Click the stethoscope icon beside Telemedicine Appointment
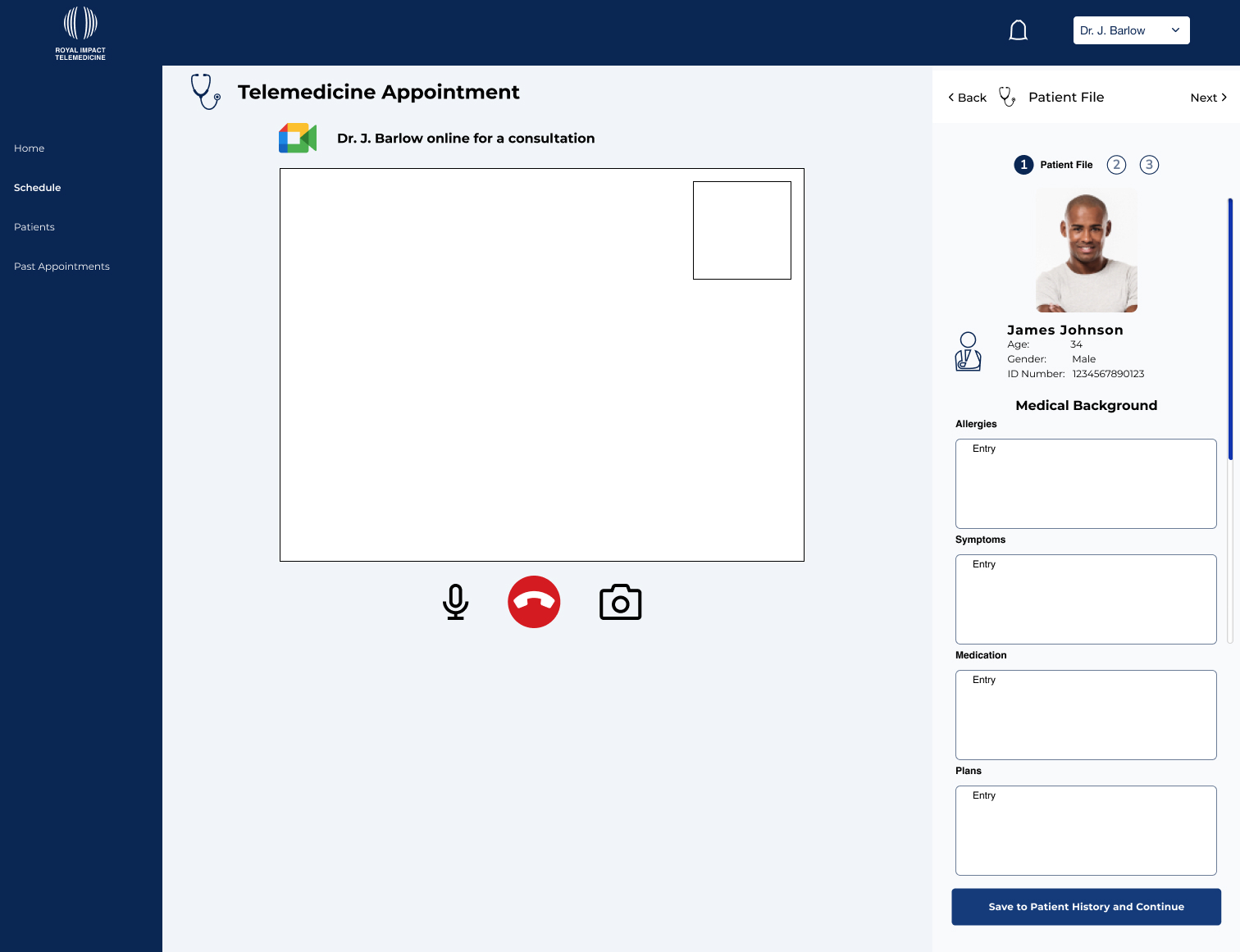The width and height of the screenshot is (1240, 952). [205, 91]
